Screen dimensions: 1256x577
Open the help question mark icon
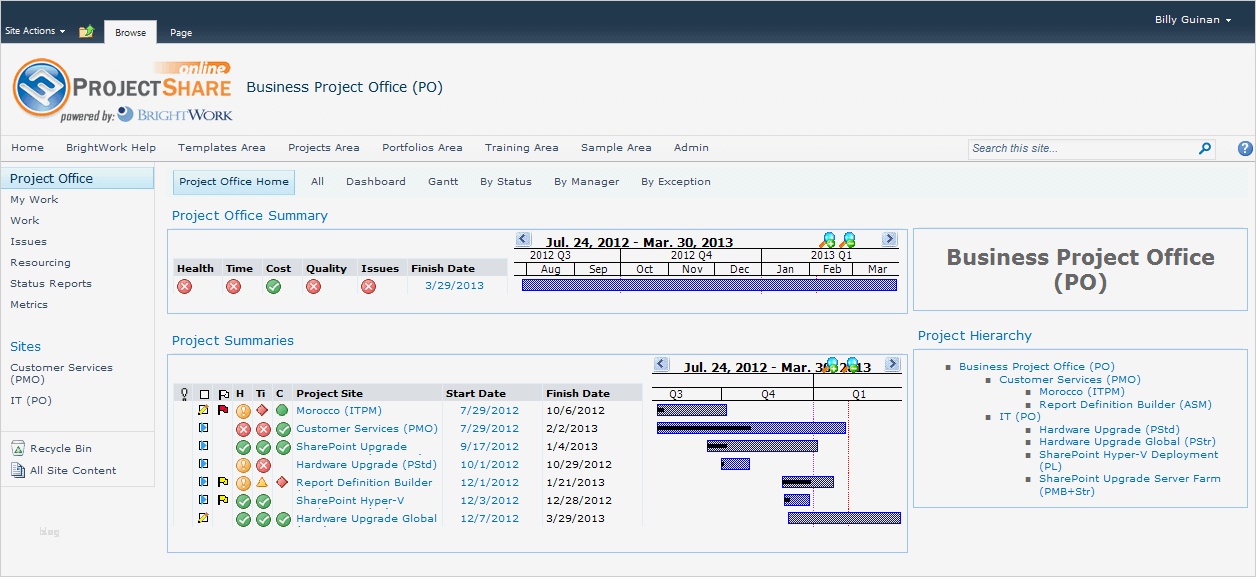(1245, 148)
